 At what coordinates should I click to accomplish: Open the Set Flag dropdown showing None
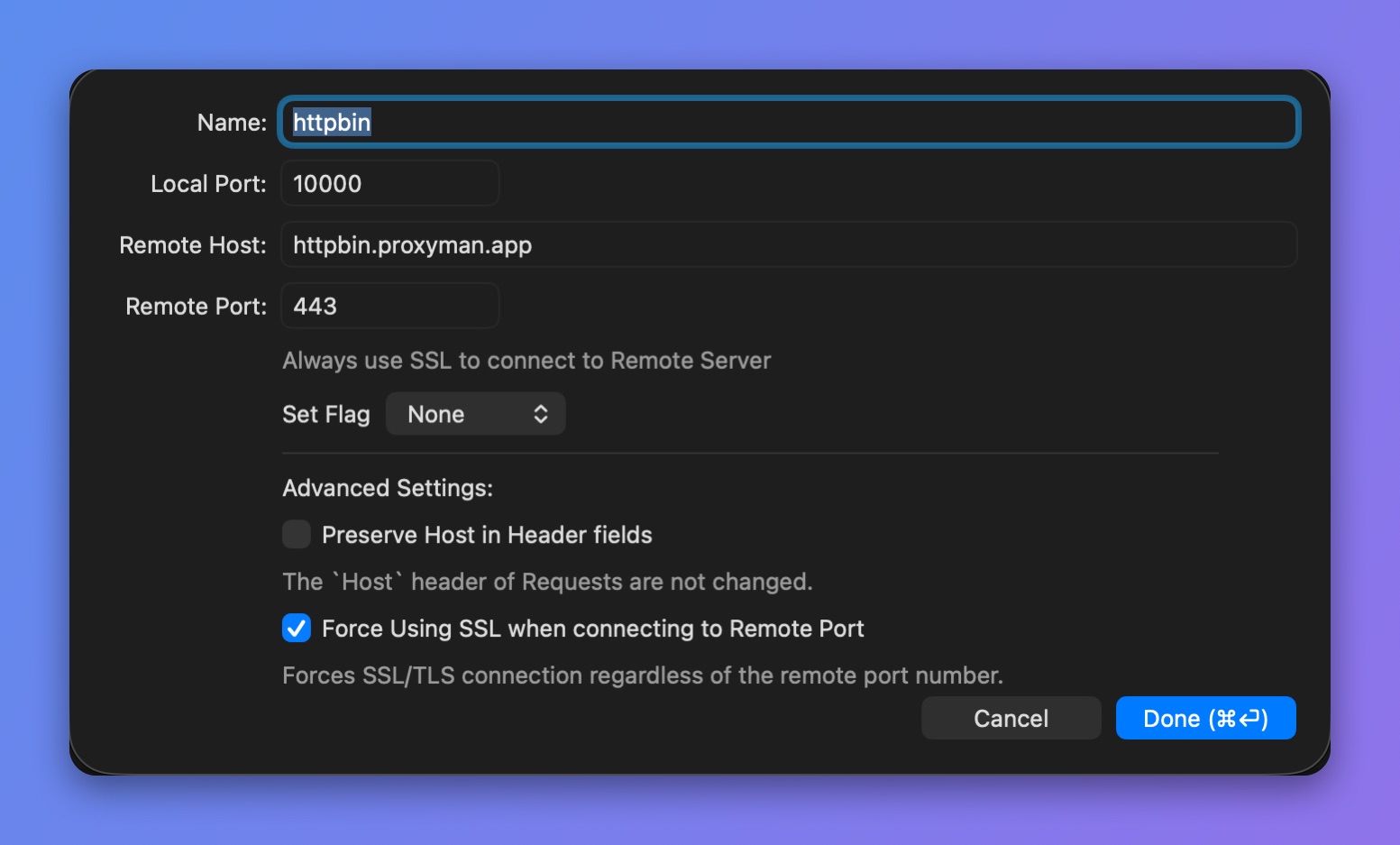tap(476, 414)
